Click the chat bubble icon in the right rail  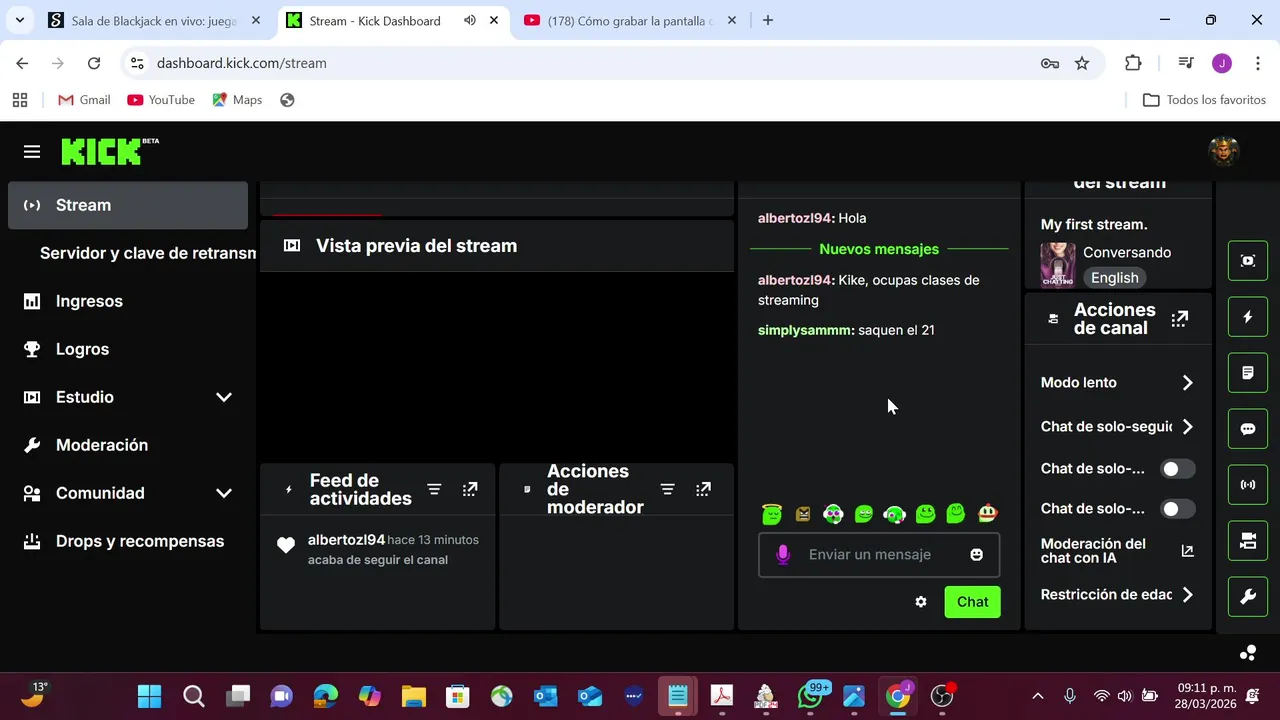point(1248,429)
